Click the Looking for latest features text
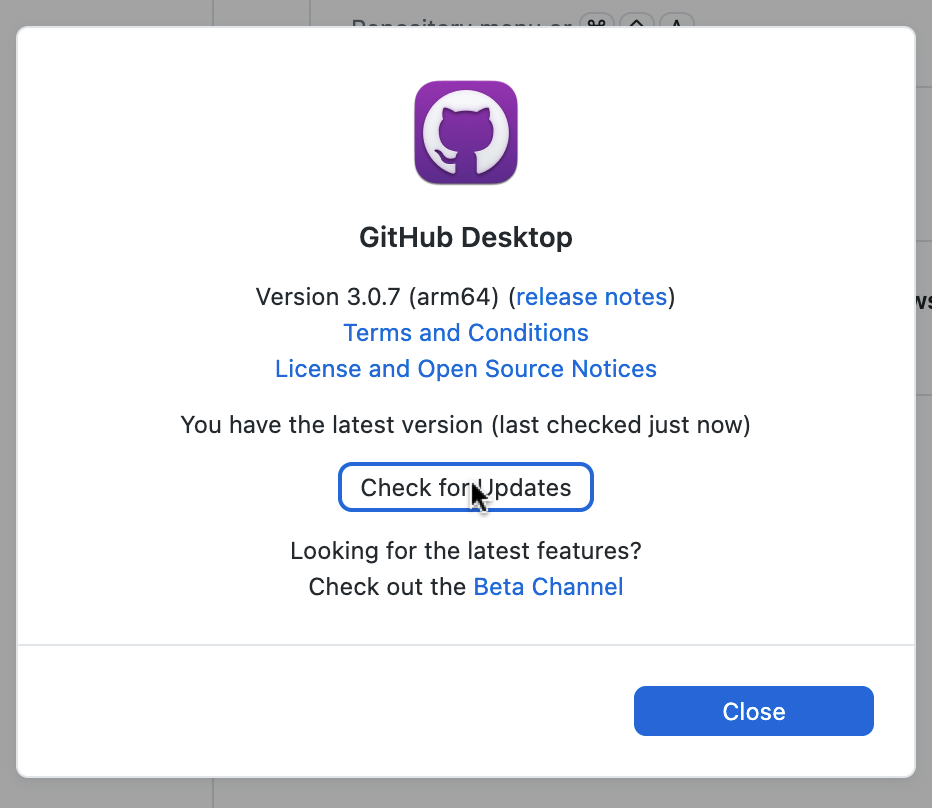The width and height of the screenshot is (932, 808). tap(466, 551)
